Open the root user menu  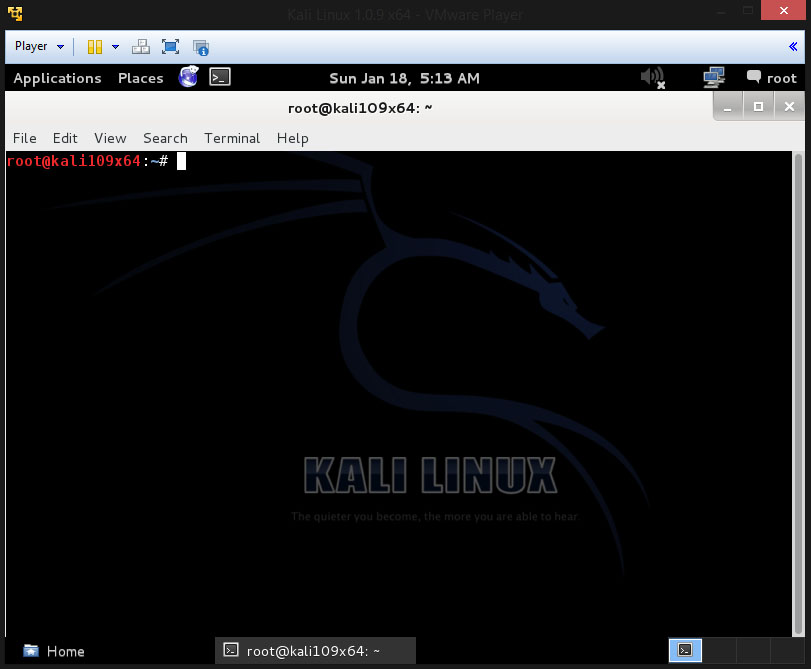(x=782, y=79)
